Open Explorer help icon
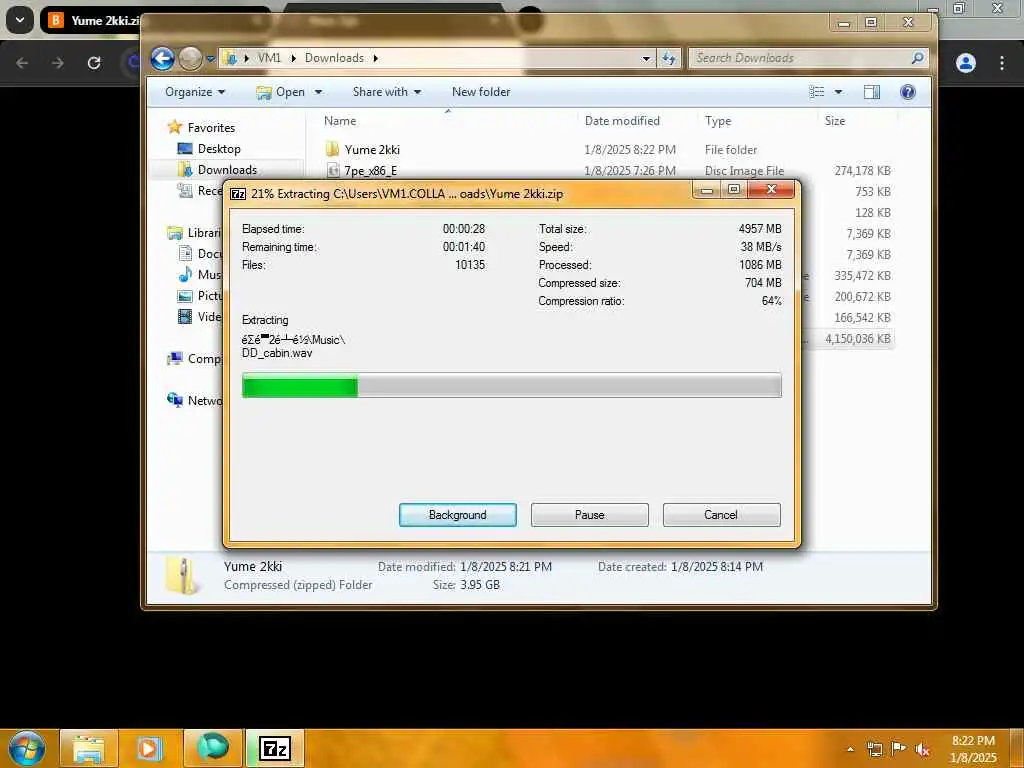The width and height of the screenshot is (1024, 768). click(908, 92)
